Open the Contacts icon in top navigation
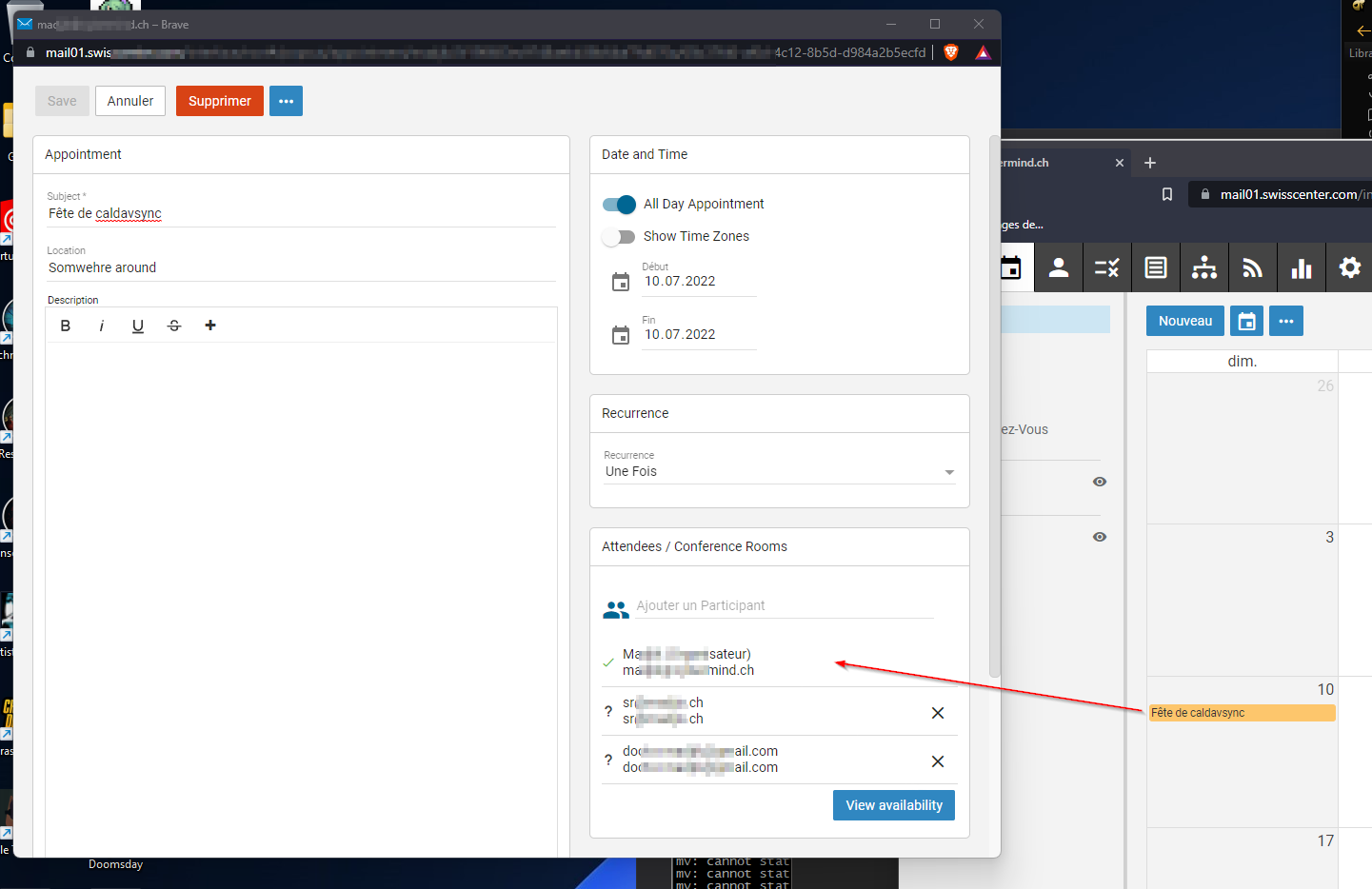The image size is (1372, 889). pos(1059,268)
